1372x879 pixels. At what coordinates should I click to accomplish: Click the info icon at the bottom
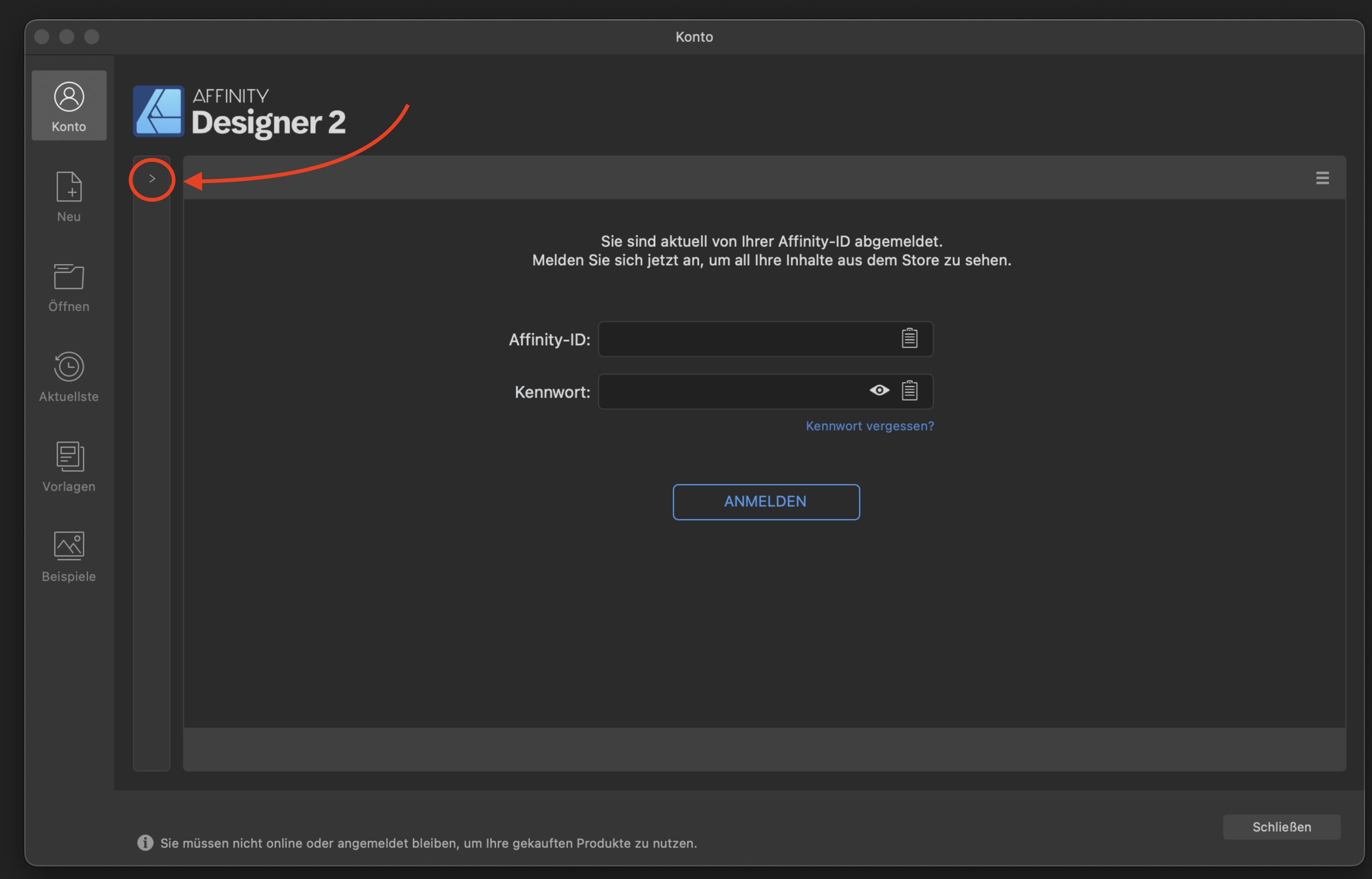pos(145,843)
